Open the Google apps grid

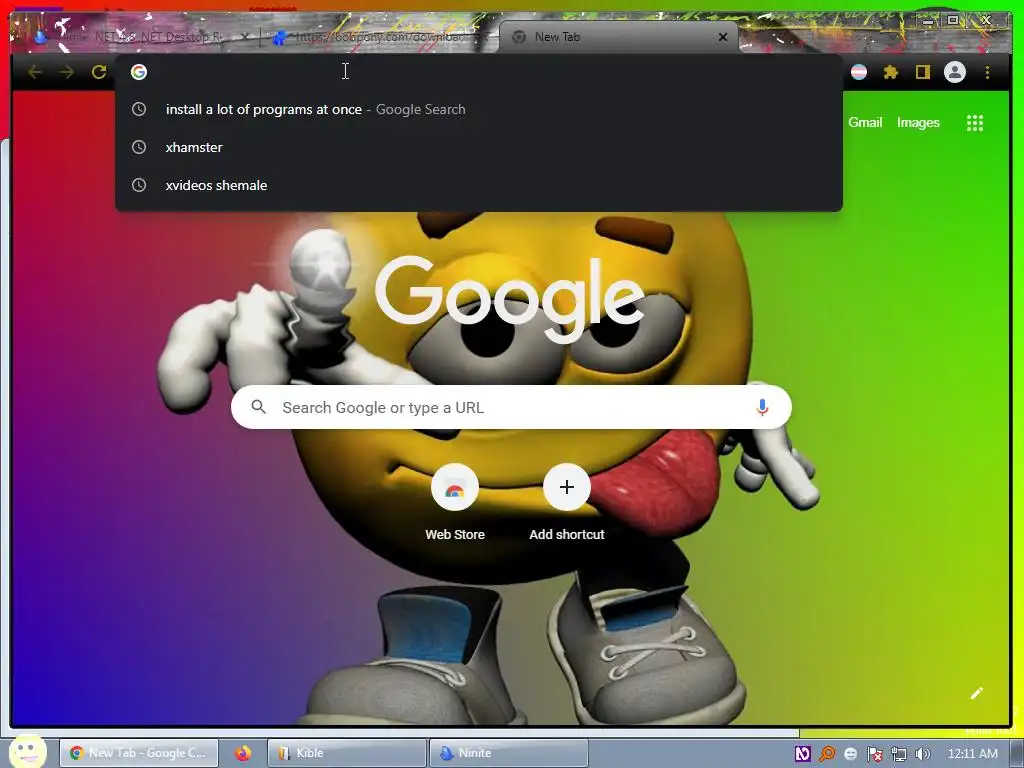coord(974,123)
